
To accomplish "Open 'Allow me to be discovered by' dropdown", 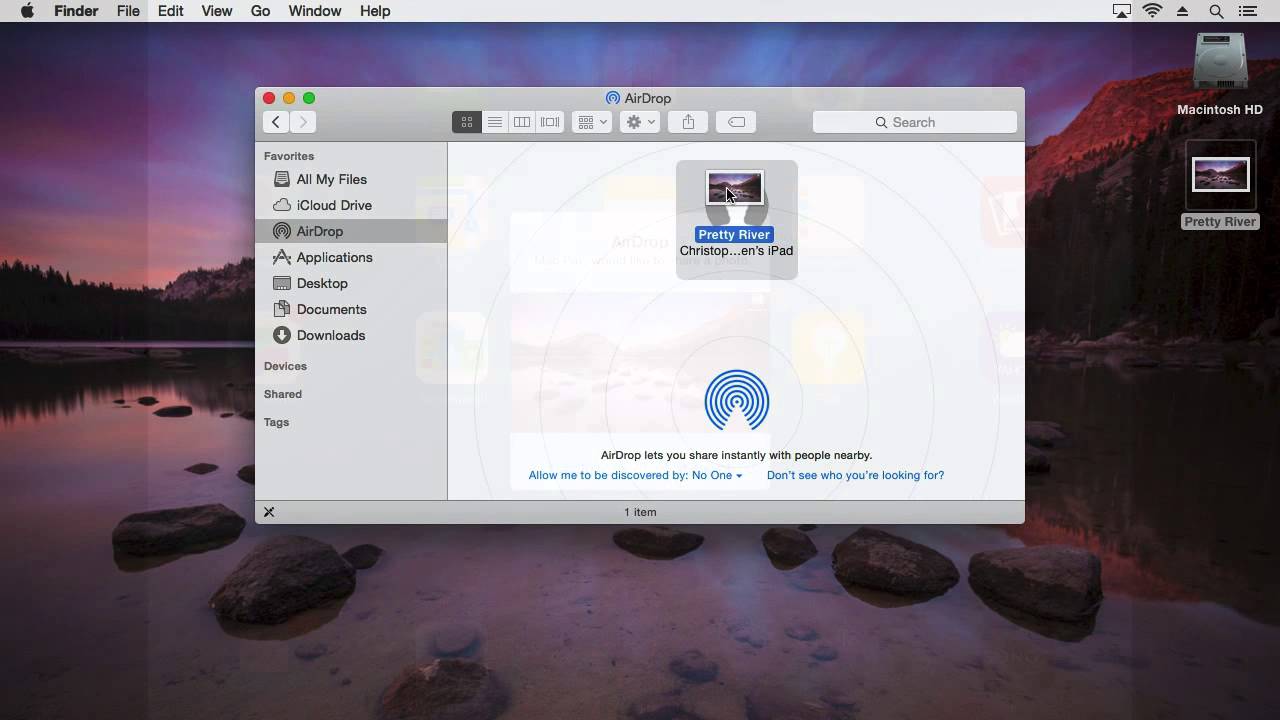I will 635,475.
